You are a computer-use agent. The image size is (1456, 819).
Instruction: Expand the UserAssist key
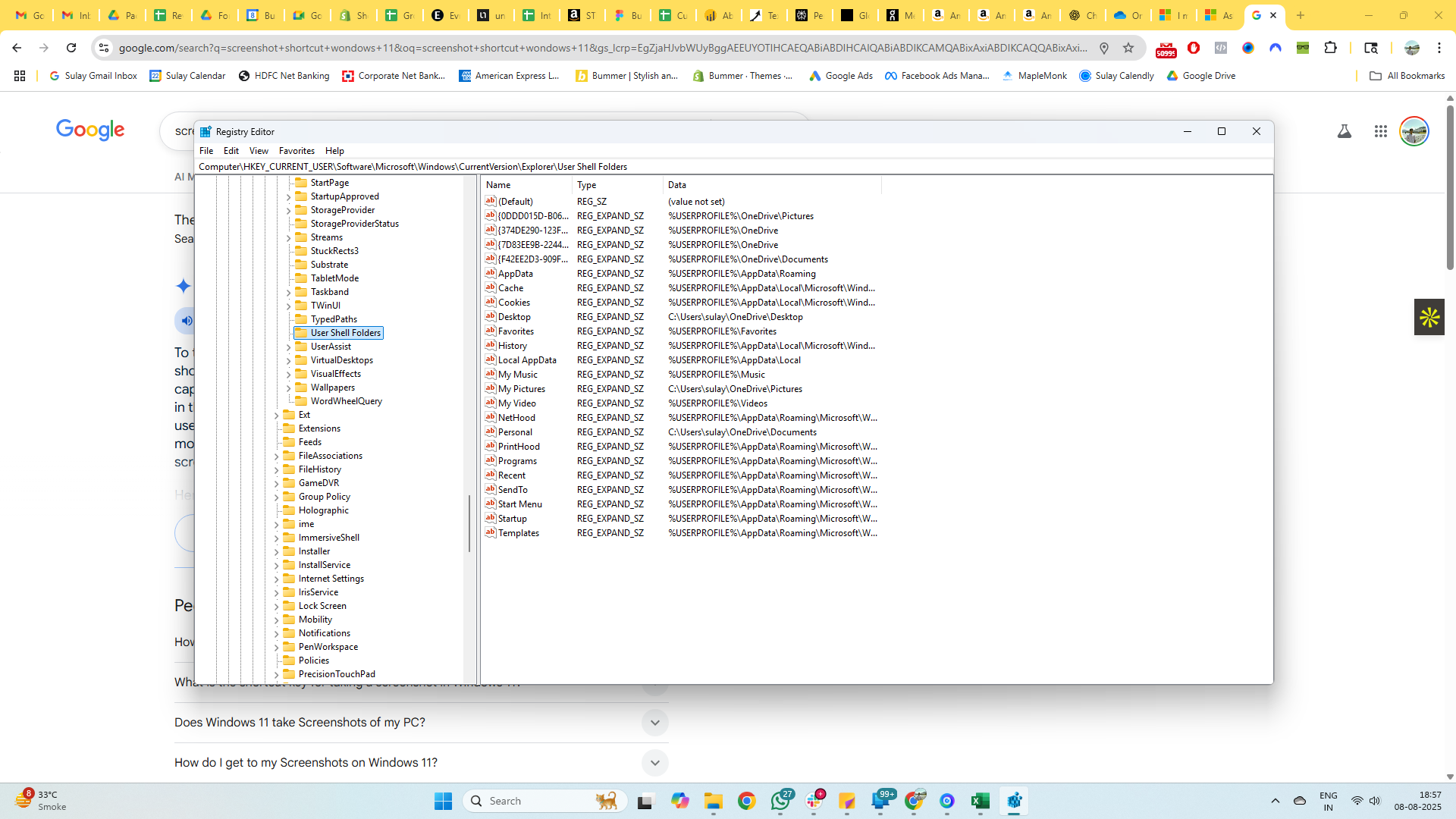(x=288, y=347)
